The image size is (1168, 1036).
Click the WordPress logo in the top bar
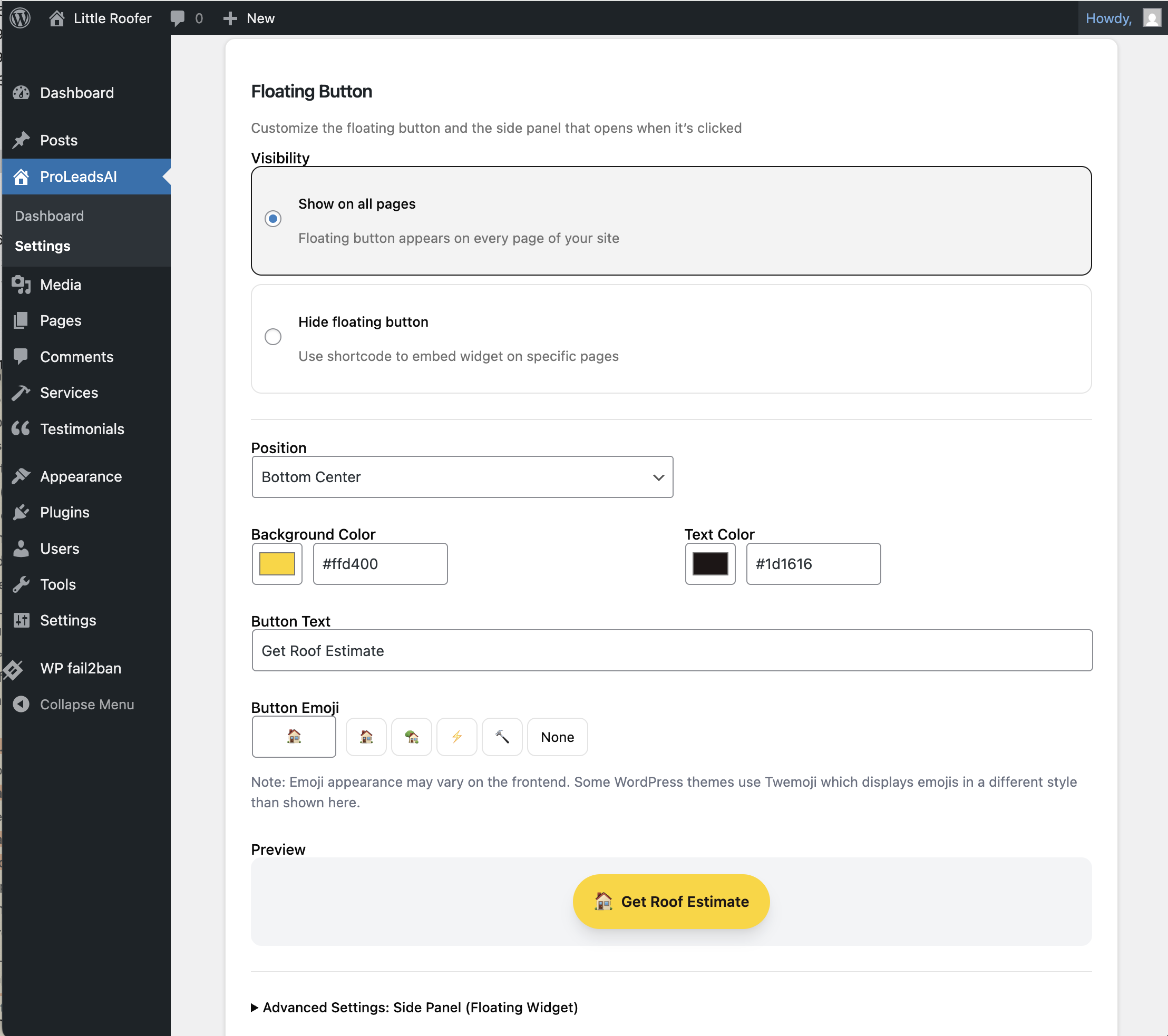21,18
